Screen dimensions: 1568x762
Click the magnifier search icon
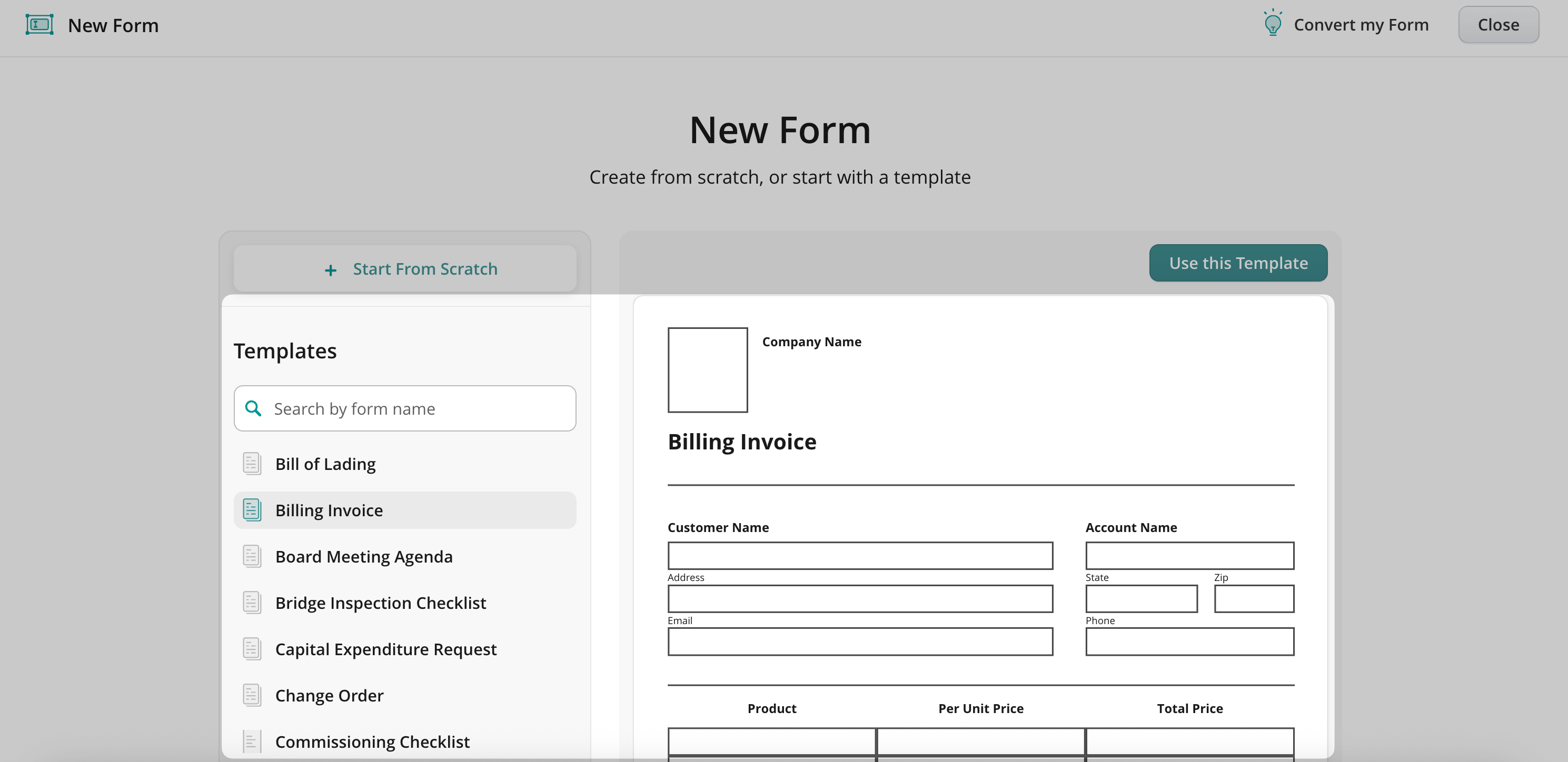coord(253,408)
